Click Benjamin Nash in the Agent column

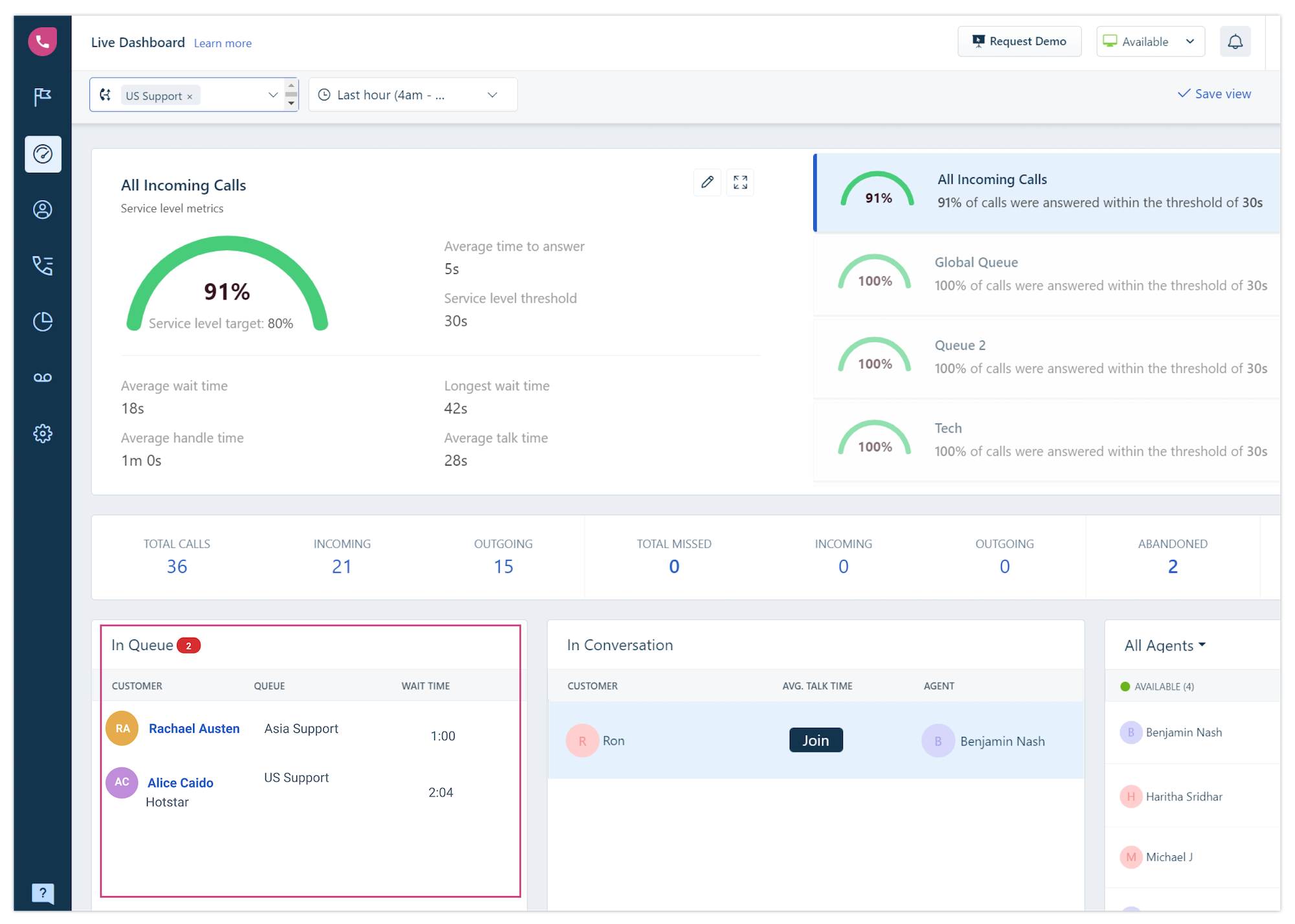coord(1002,741)
